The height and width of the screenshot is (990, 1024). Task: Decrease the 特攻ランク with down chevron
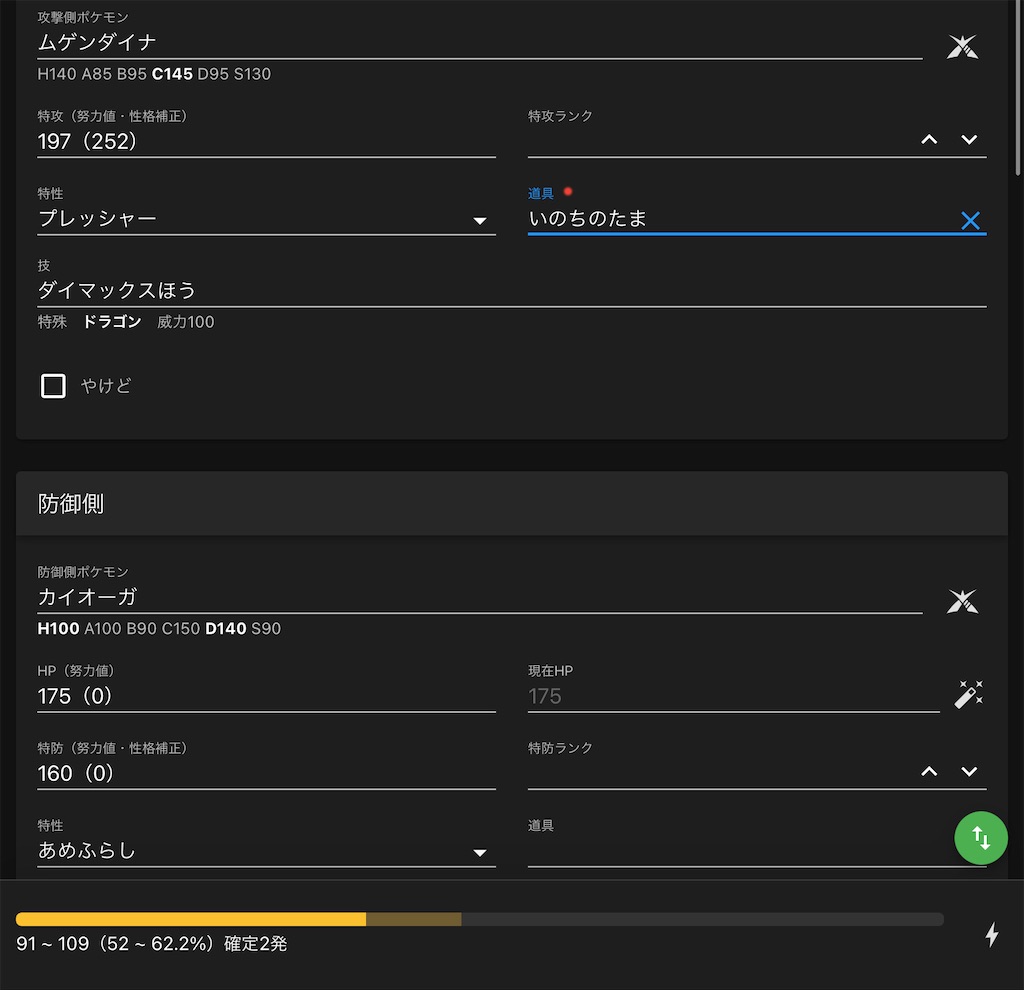coord(969,139)
